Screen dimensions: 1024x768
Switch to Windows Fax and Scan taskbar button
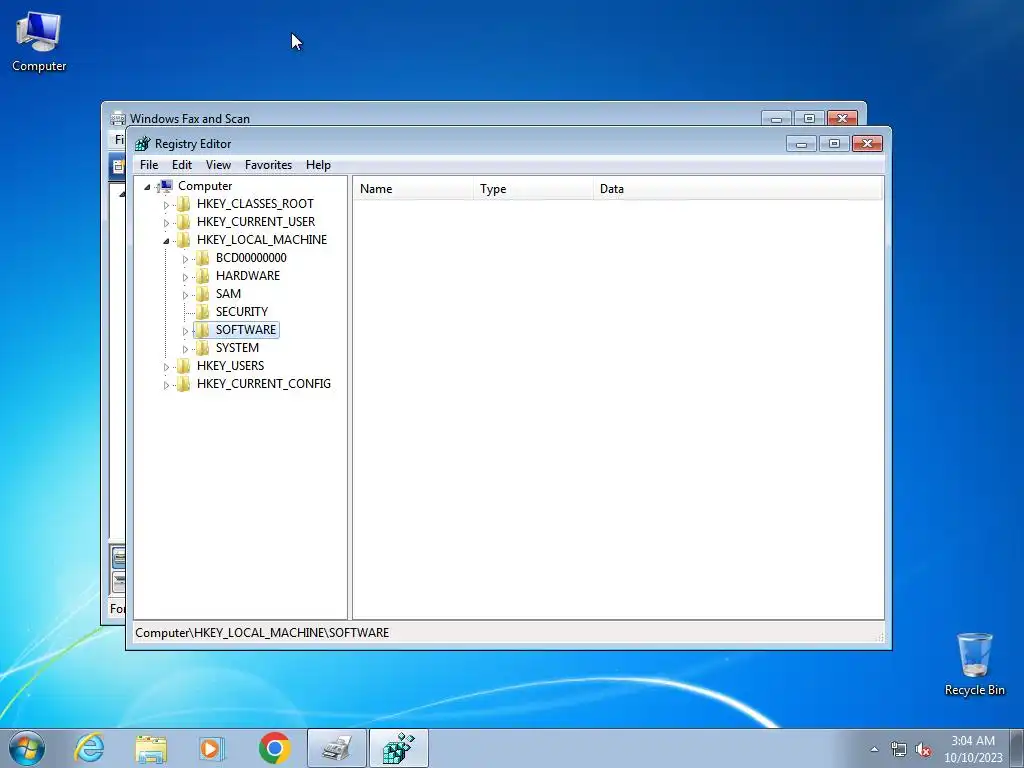(337, 748)
